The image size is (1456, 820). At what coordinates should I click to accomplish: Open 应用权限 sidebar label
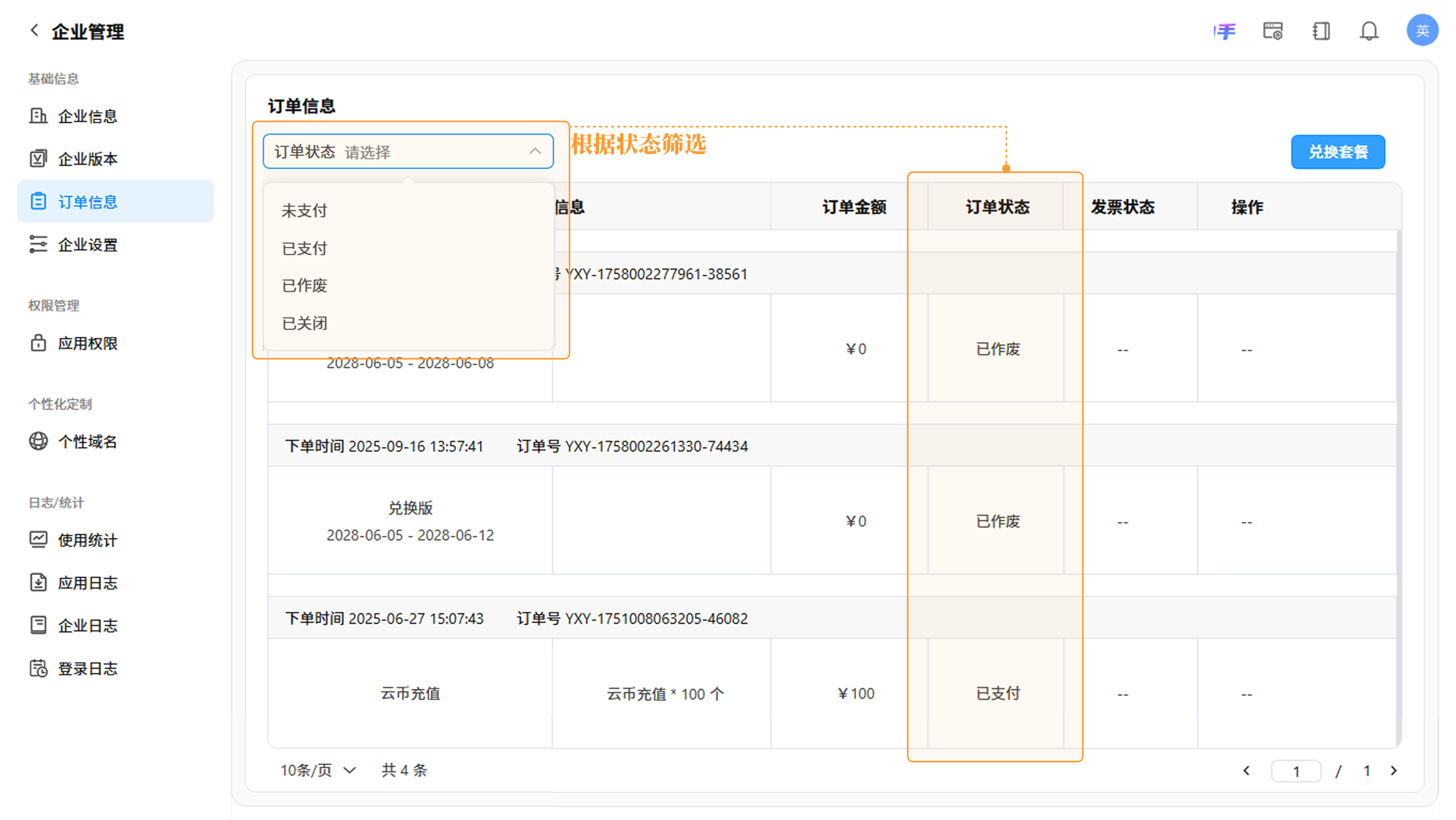88,343
